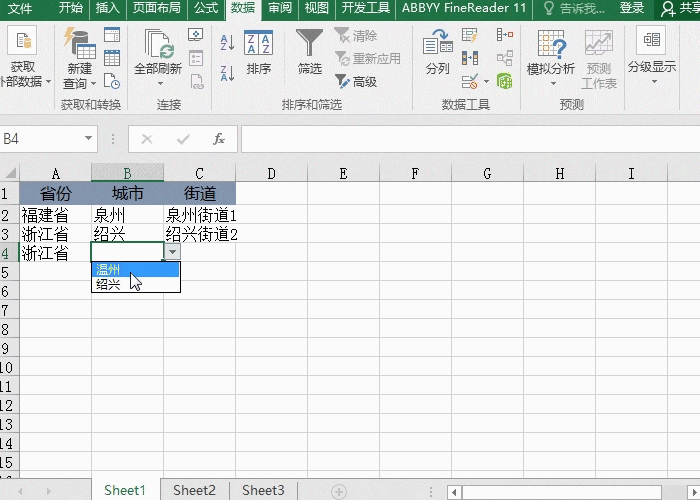700x500 pixels.
Task: Open the Name Box dropdown arrow
Action: (x=89, y=139)
